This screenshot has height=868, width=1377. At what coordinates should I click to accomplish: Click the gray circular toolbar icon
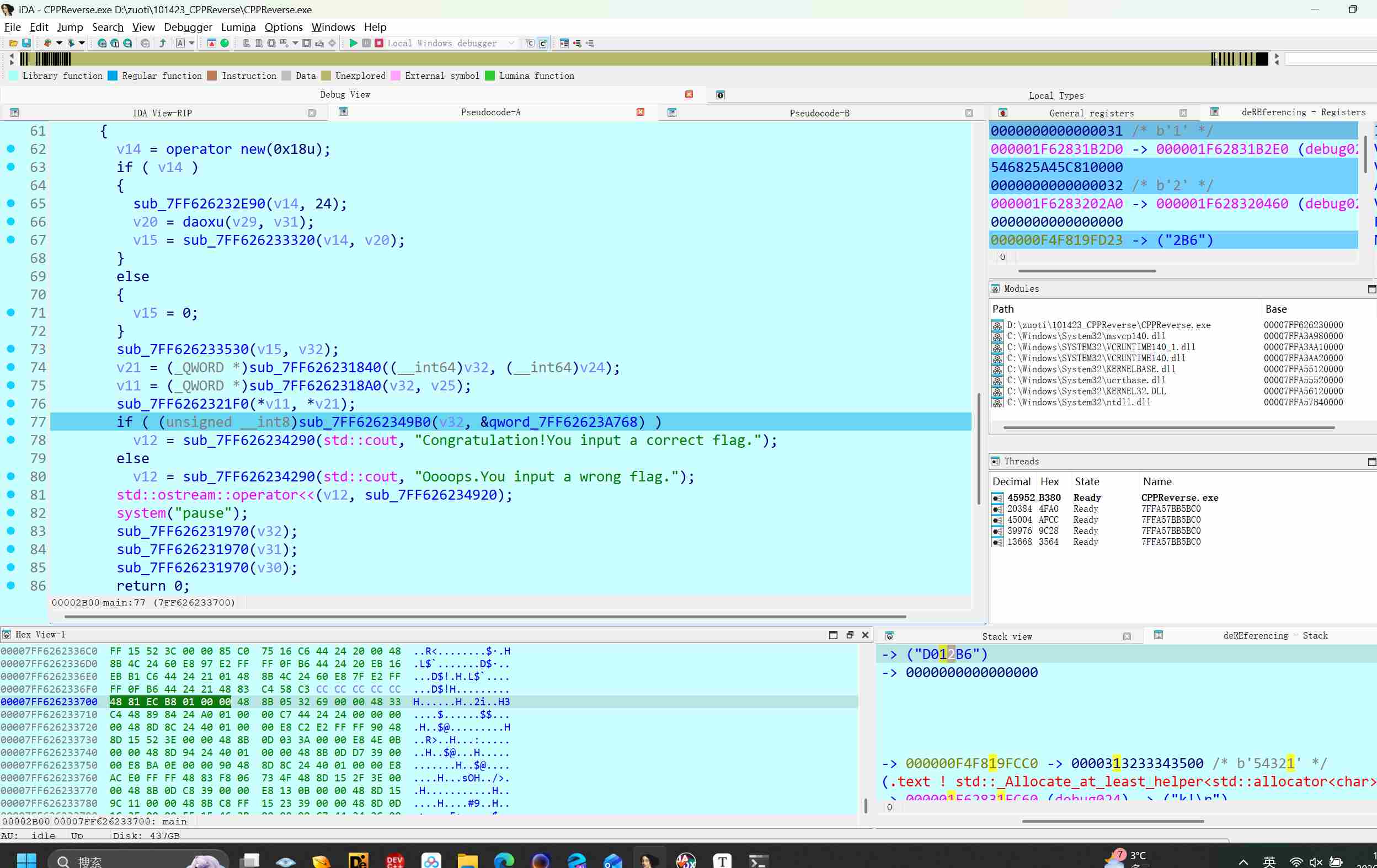[x=145, y=44]
